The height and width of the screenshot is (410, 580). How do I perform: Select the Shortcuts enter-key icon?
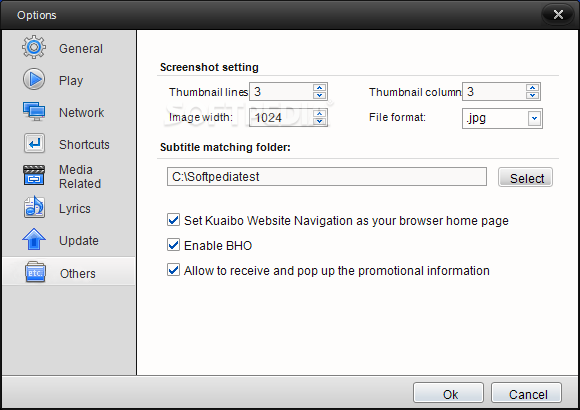pyautogui.click(x=34, y=144)
